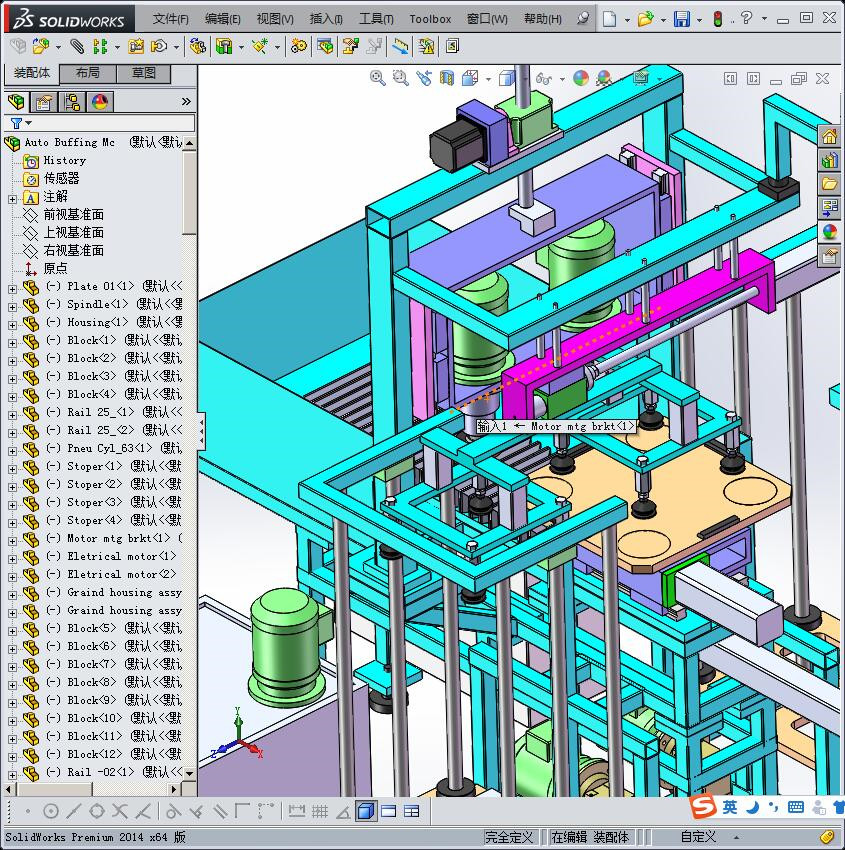845x850 pixels.
Task: Switch to the 草图 tab
Action: coord(144,73)
